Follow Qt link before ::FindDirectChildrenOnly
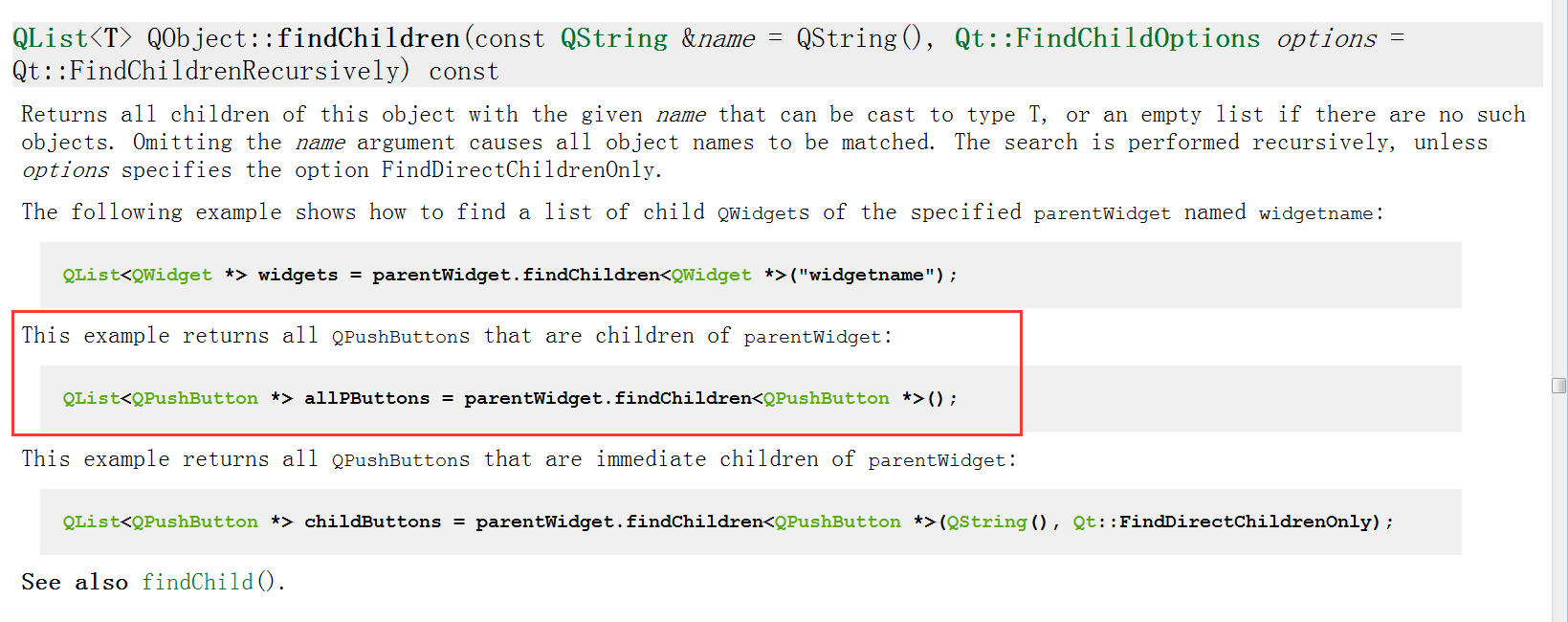The image size is (1568, 622). click(1085, 522)
